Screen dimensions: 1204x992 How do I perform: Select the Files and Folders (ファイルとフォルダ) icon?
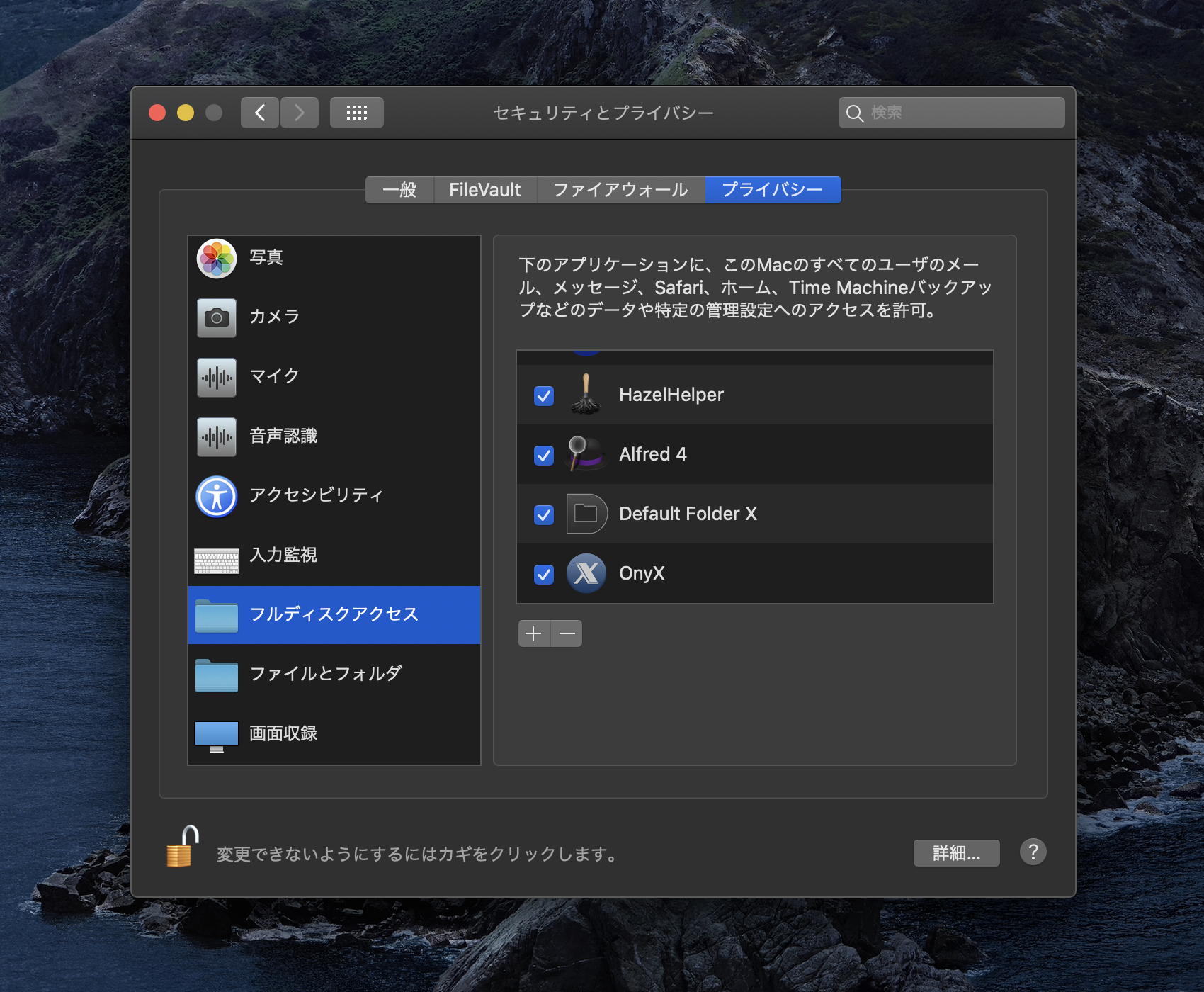tap(217, 675)
